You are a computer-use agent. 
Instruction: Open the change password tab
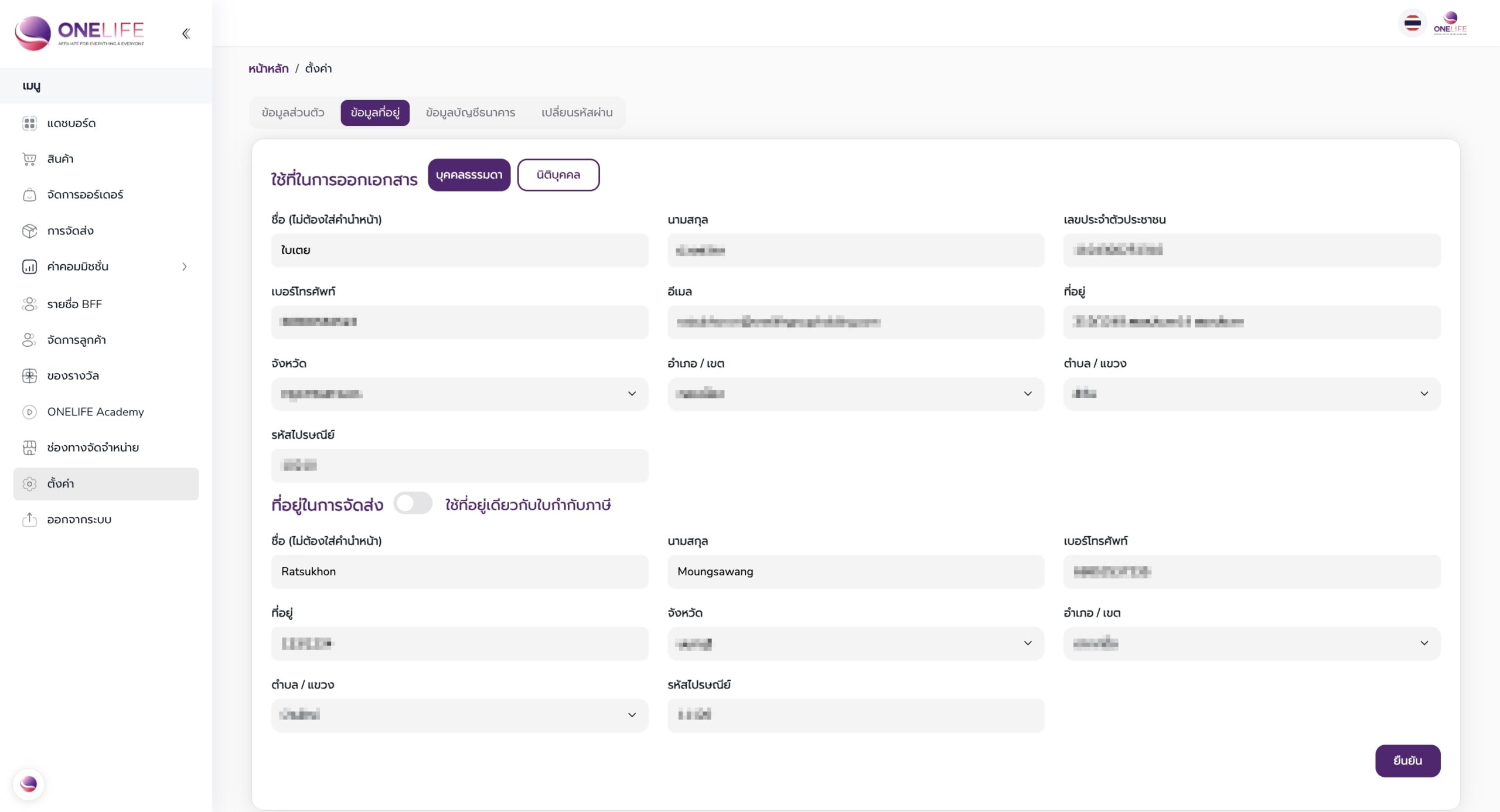pos(577,112)
